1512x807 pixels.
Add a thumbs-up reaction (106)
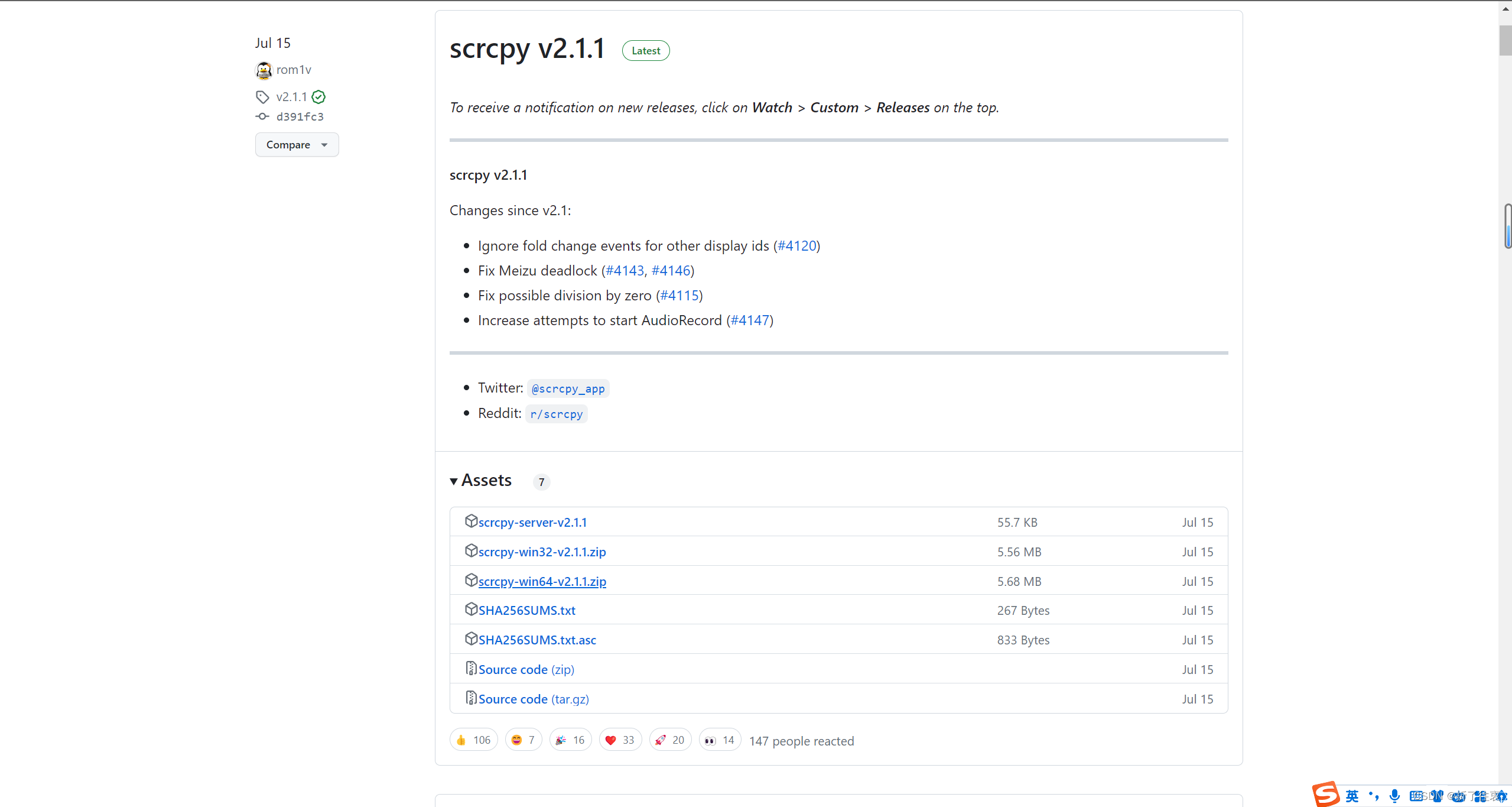click(x=474, y=740)
